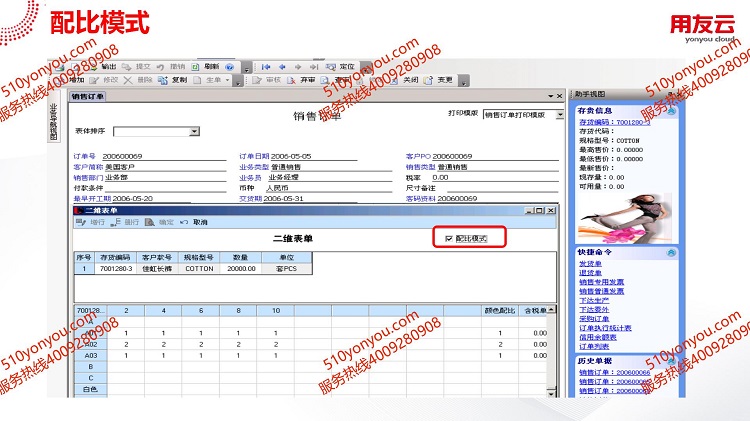Click the 销售专用发票 link

tap(600, 281)
